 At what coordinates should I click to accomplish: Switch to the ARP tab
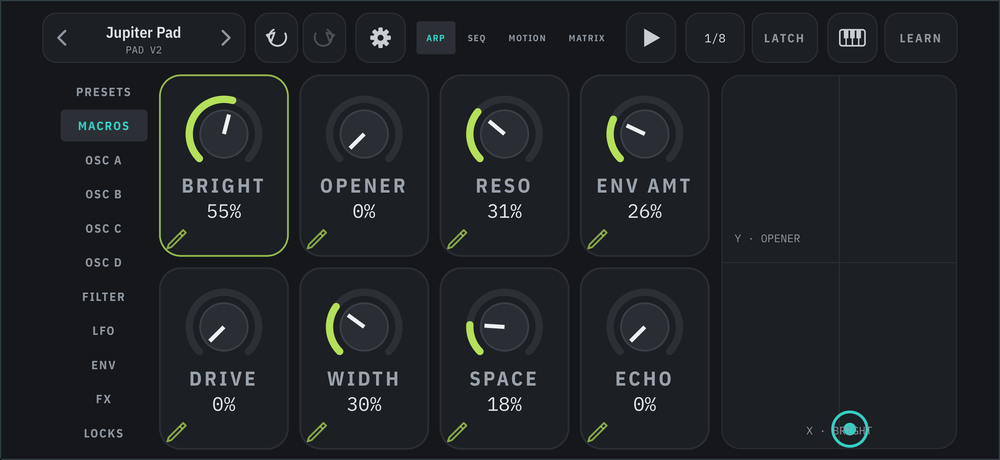pos(436,38)
